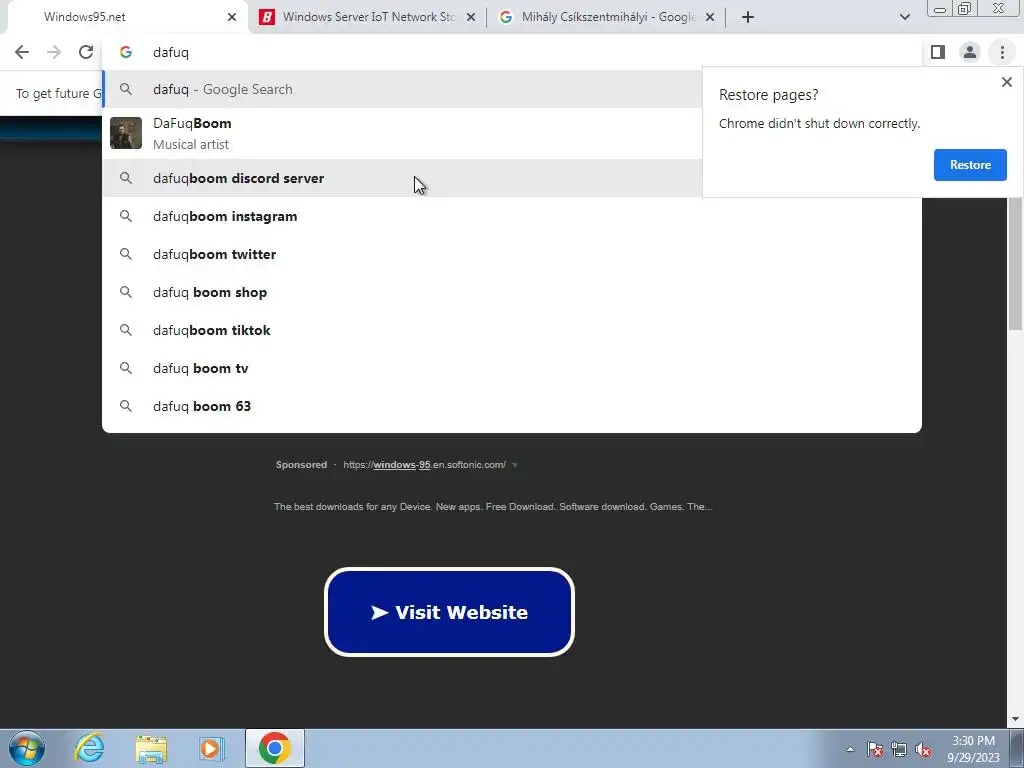This screenshot has height=768, width=1024.
Task: Choose 'dafuqboom twitter' suggestion
Action: click(512, 254)
